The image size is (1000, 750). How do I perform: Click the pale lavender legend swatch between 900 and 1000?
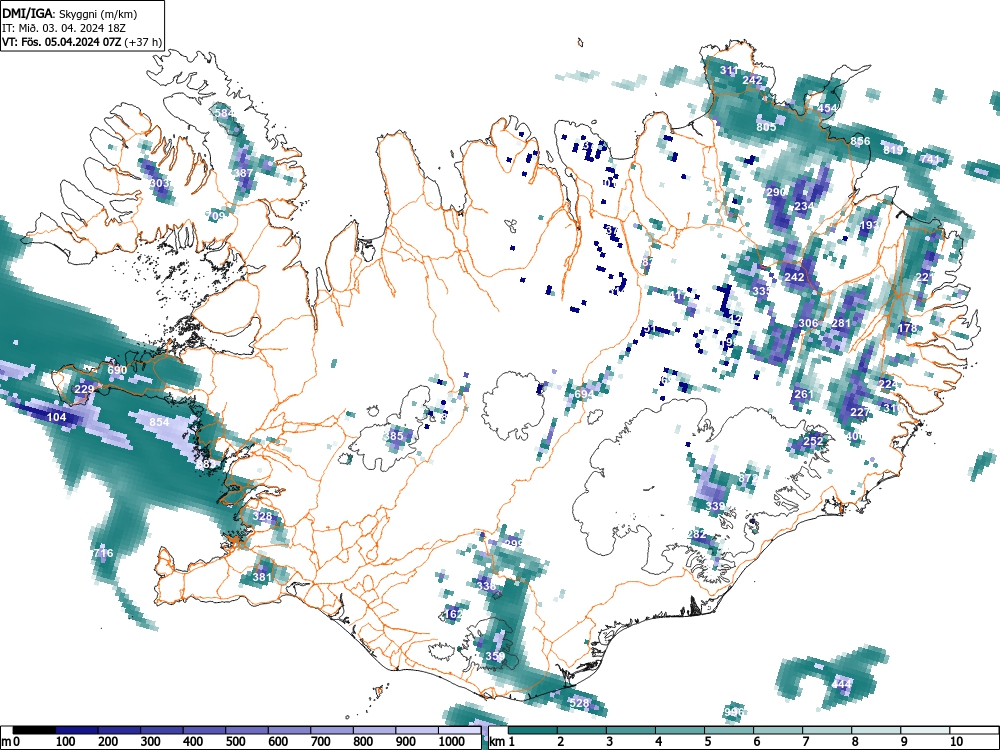(x=418, y=730)
